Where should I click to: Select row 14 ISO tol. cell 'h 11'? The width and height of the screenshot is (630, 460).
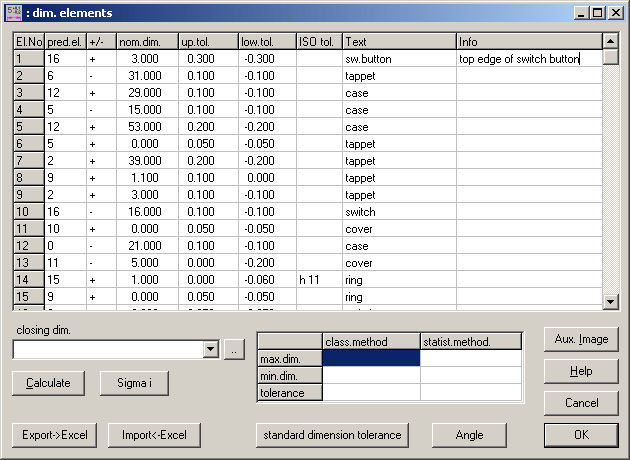click(318, 280)
